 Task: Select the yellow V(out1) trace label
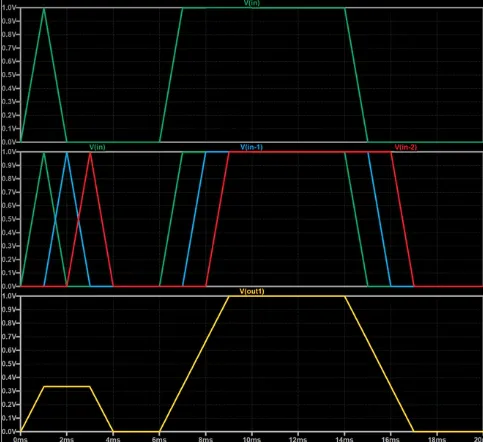(x=252, y=291)
